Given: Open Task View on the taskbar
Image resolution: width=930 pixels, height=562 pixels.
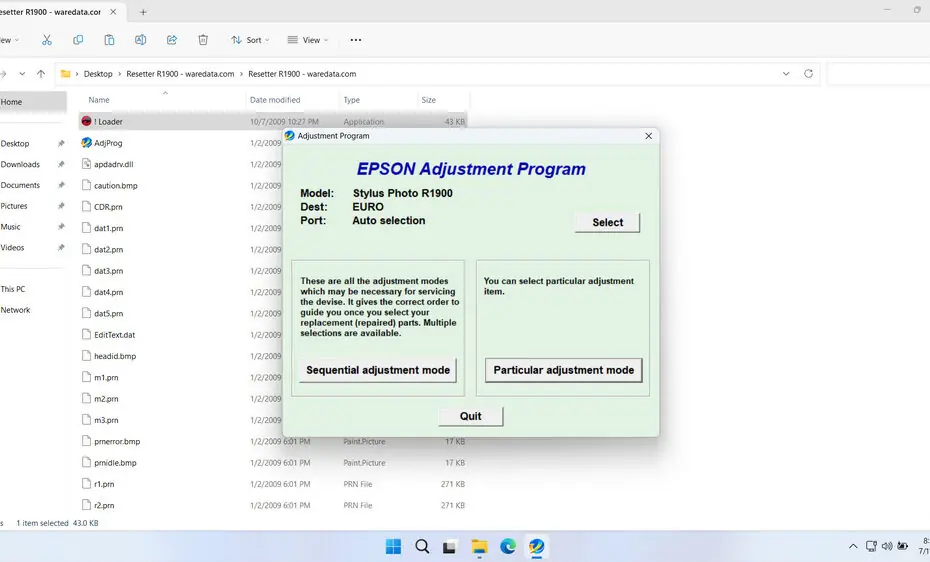Looking at the screenshot, I should tap(450, 546).
